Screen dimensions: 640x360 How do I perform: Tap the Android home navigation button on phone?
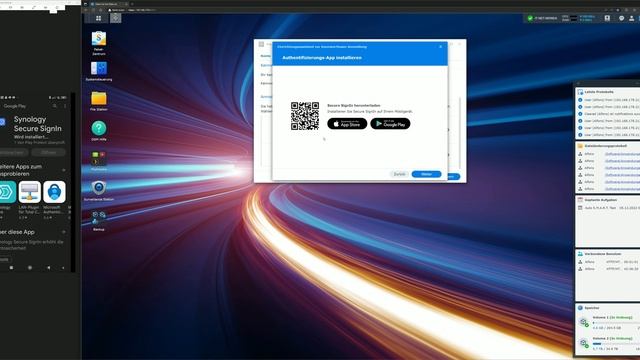[x=30, y=268]
